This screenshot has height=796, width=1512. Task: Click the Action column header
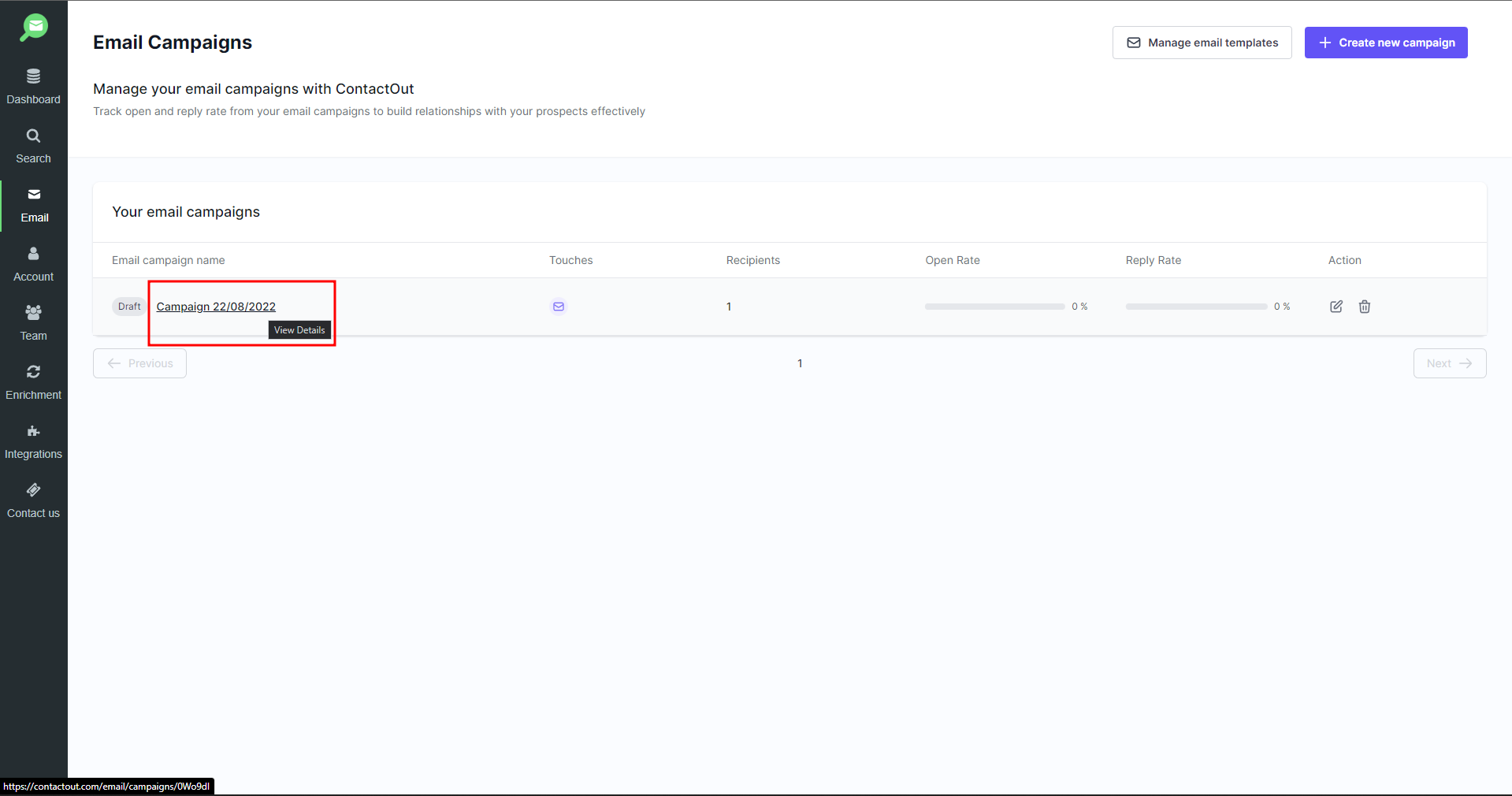(1345, 260)
